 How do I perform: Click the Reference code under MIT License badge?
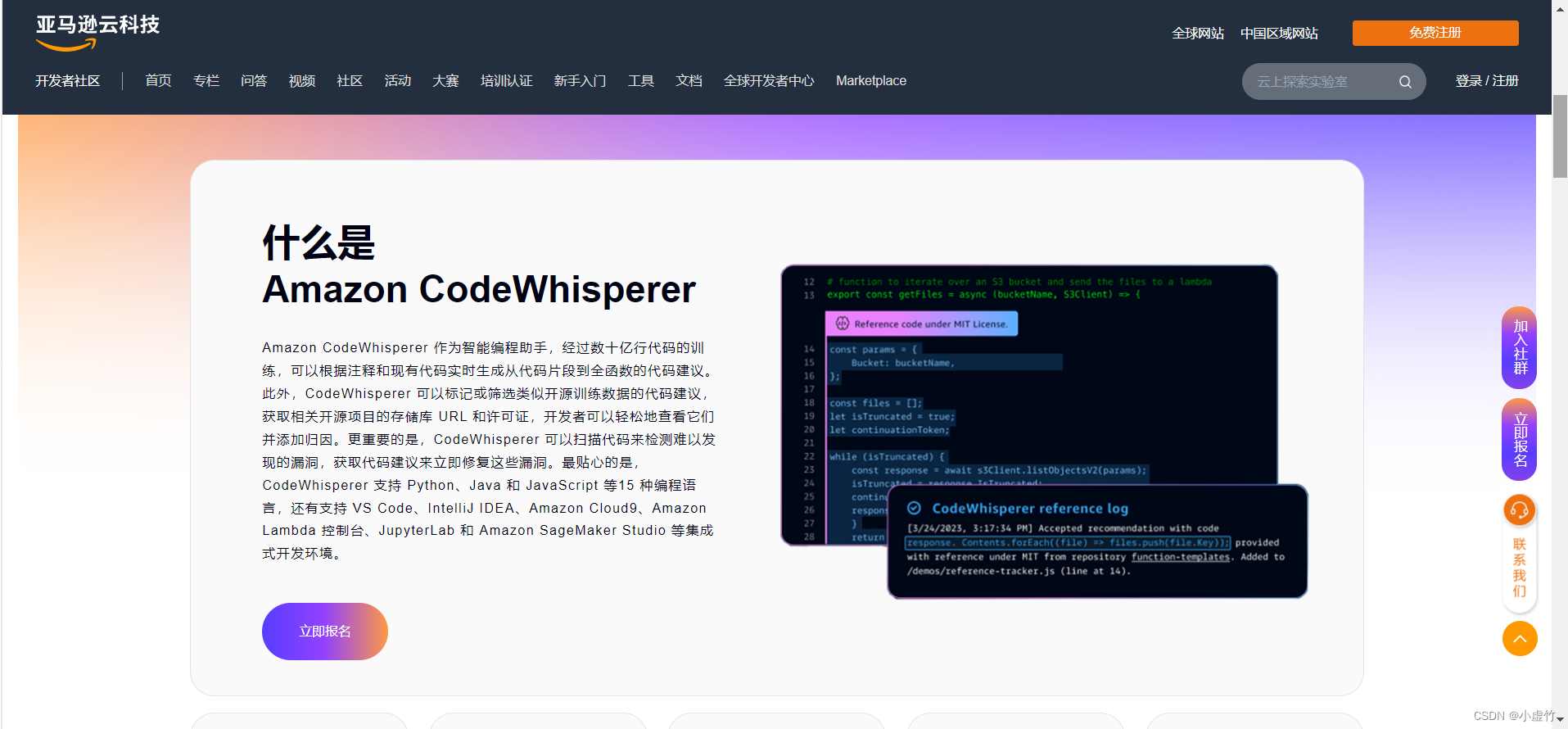[x=921, y=324]
